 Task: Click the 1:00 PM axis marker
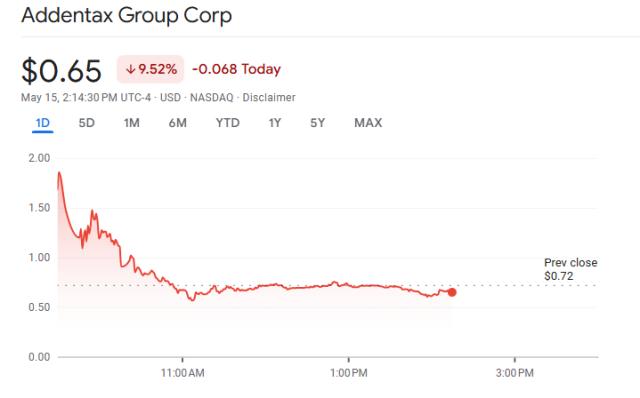349,373
